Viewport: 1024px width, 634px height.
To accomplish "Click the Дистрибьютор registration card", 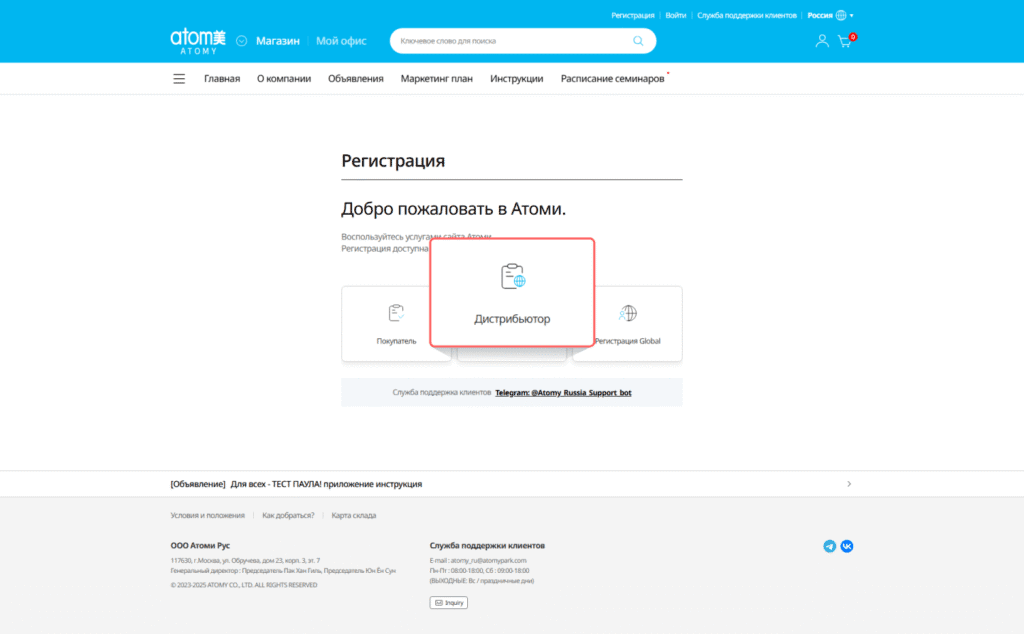I will tap(512, 293).
